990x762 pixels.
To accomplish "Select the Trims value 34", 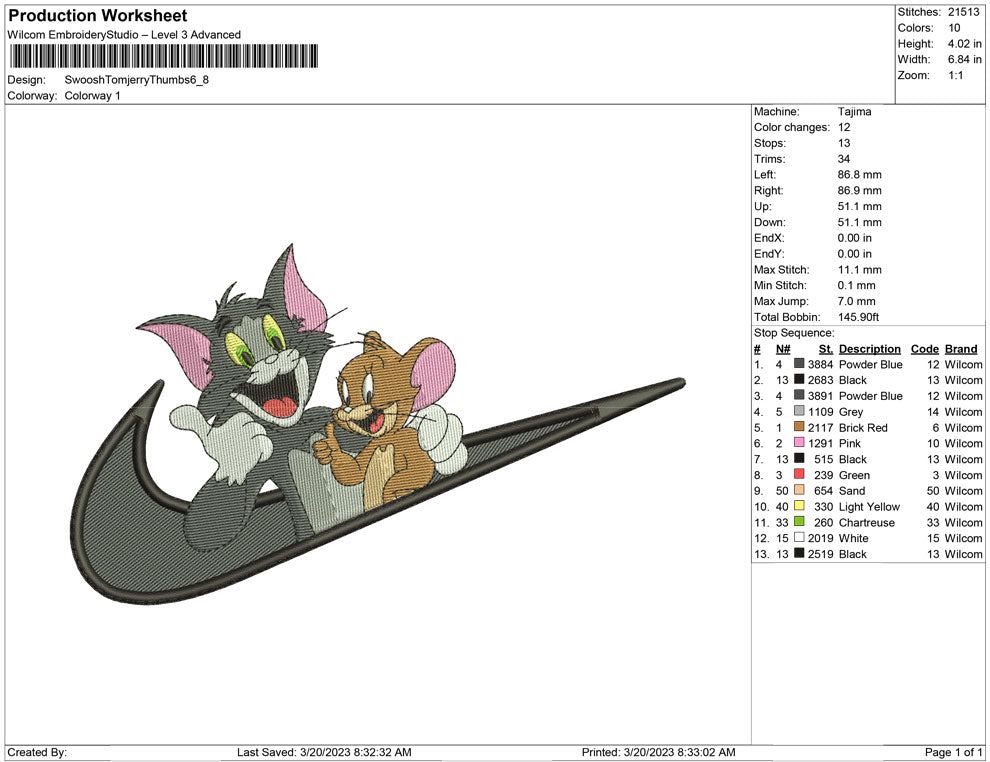I will 844,159.
